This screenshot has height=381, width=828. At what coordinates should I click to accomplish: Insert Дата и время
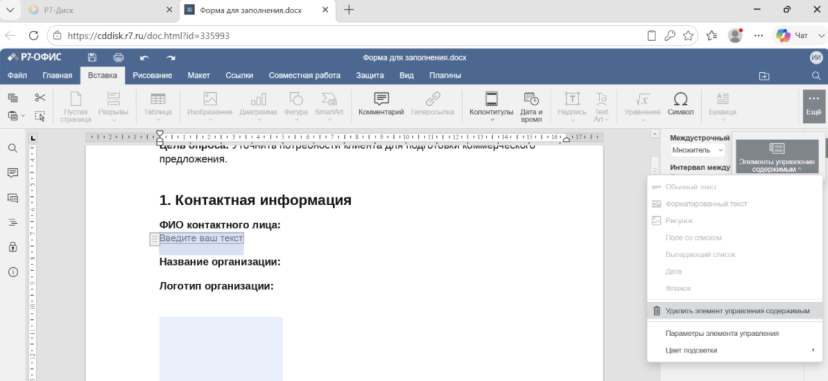coord(531,107)
